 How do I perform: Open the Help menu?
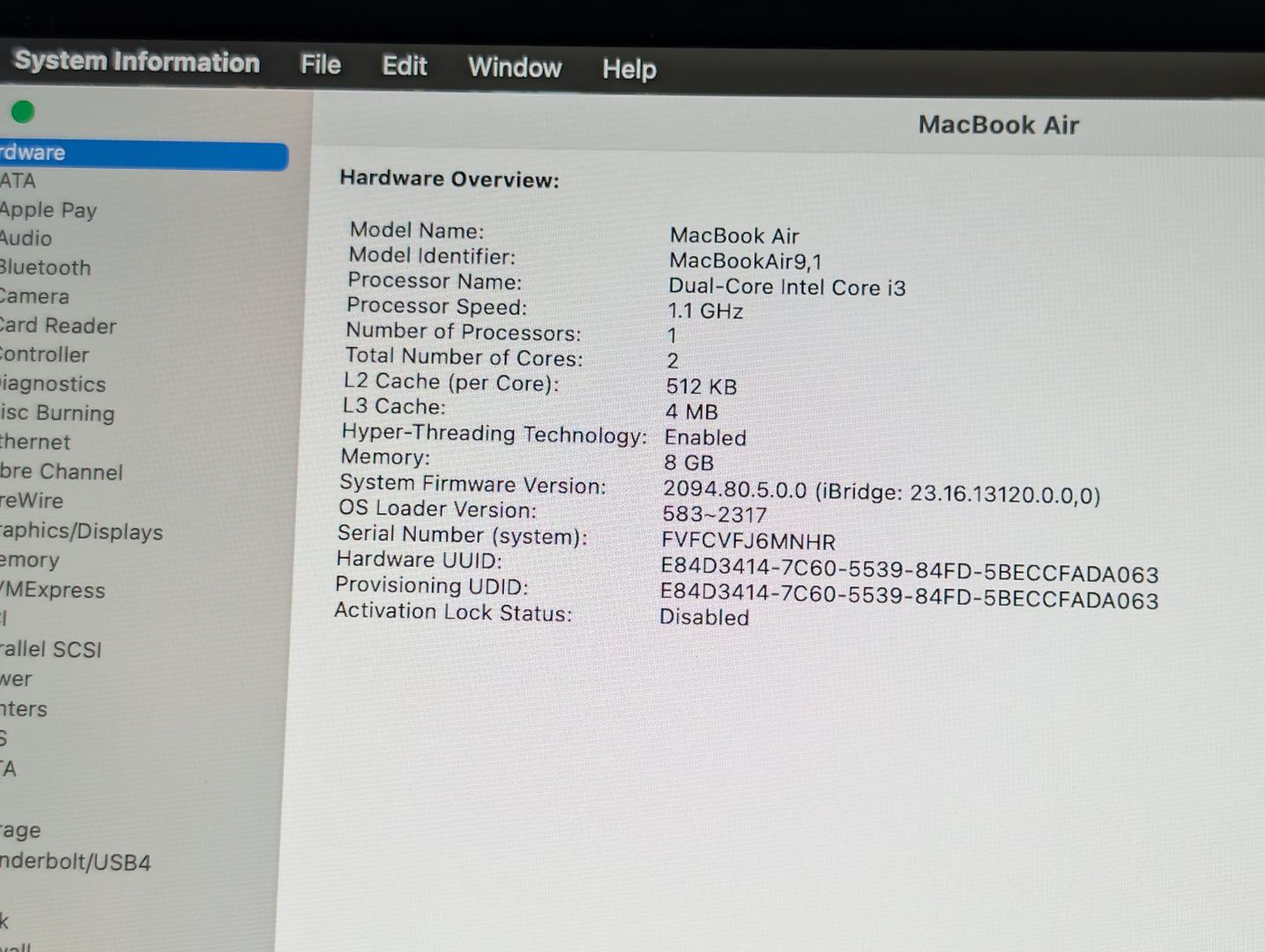[629, 69]
